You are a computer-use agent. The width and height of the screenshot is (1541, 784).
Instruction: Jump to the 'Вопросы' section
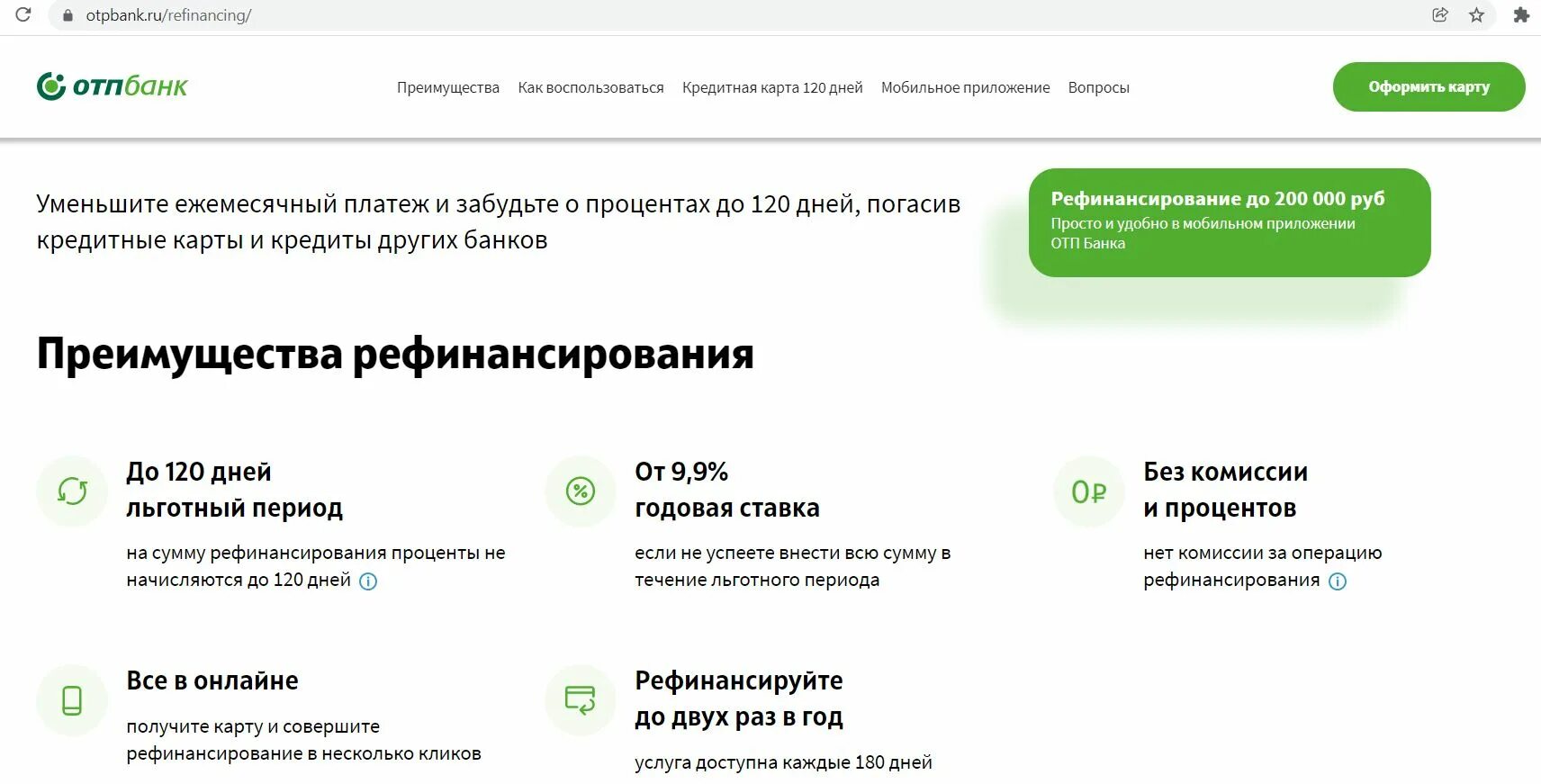click(x=1099, y=87)
